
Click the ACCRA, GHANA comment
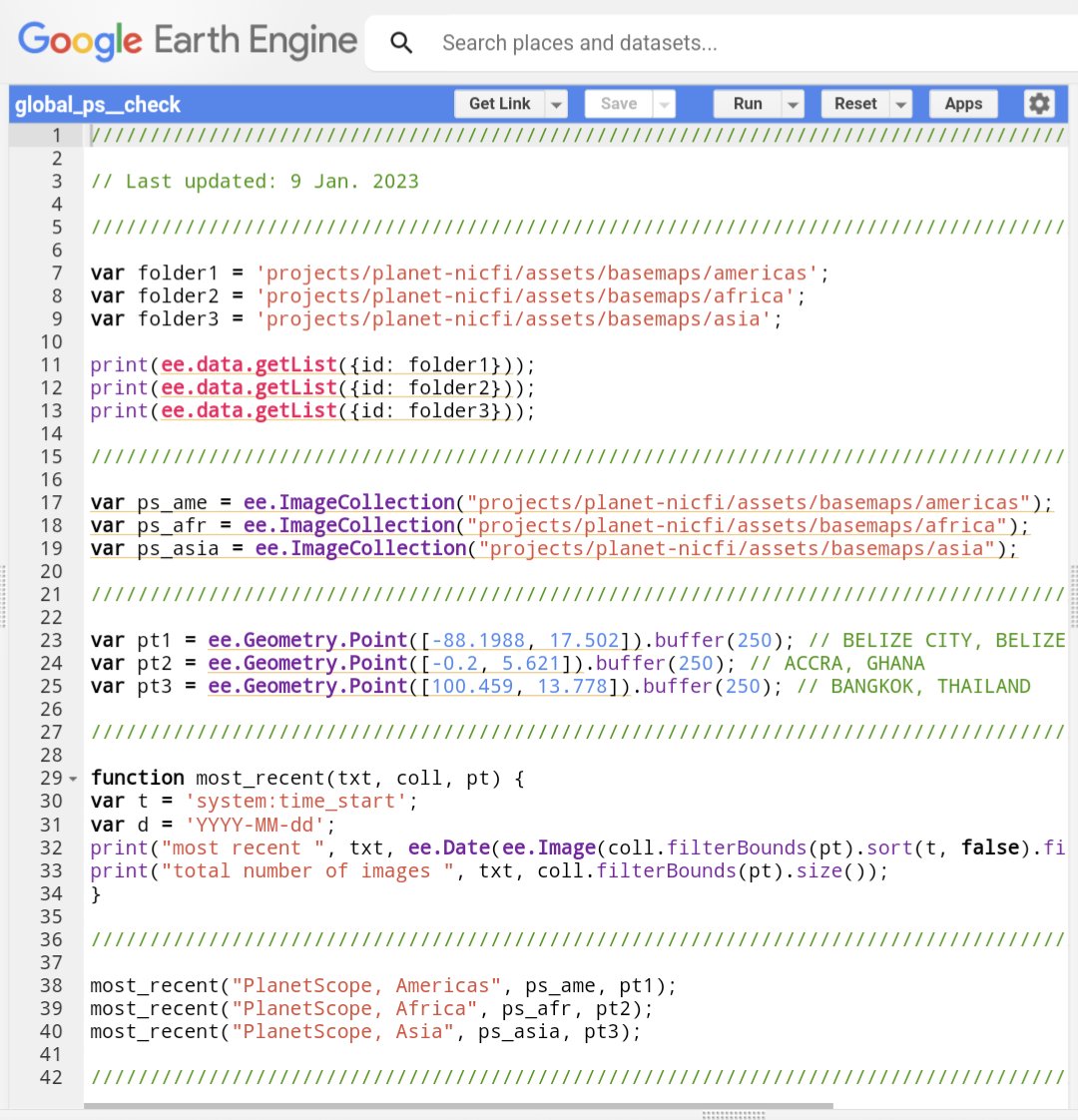(837, 663)
